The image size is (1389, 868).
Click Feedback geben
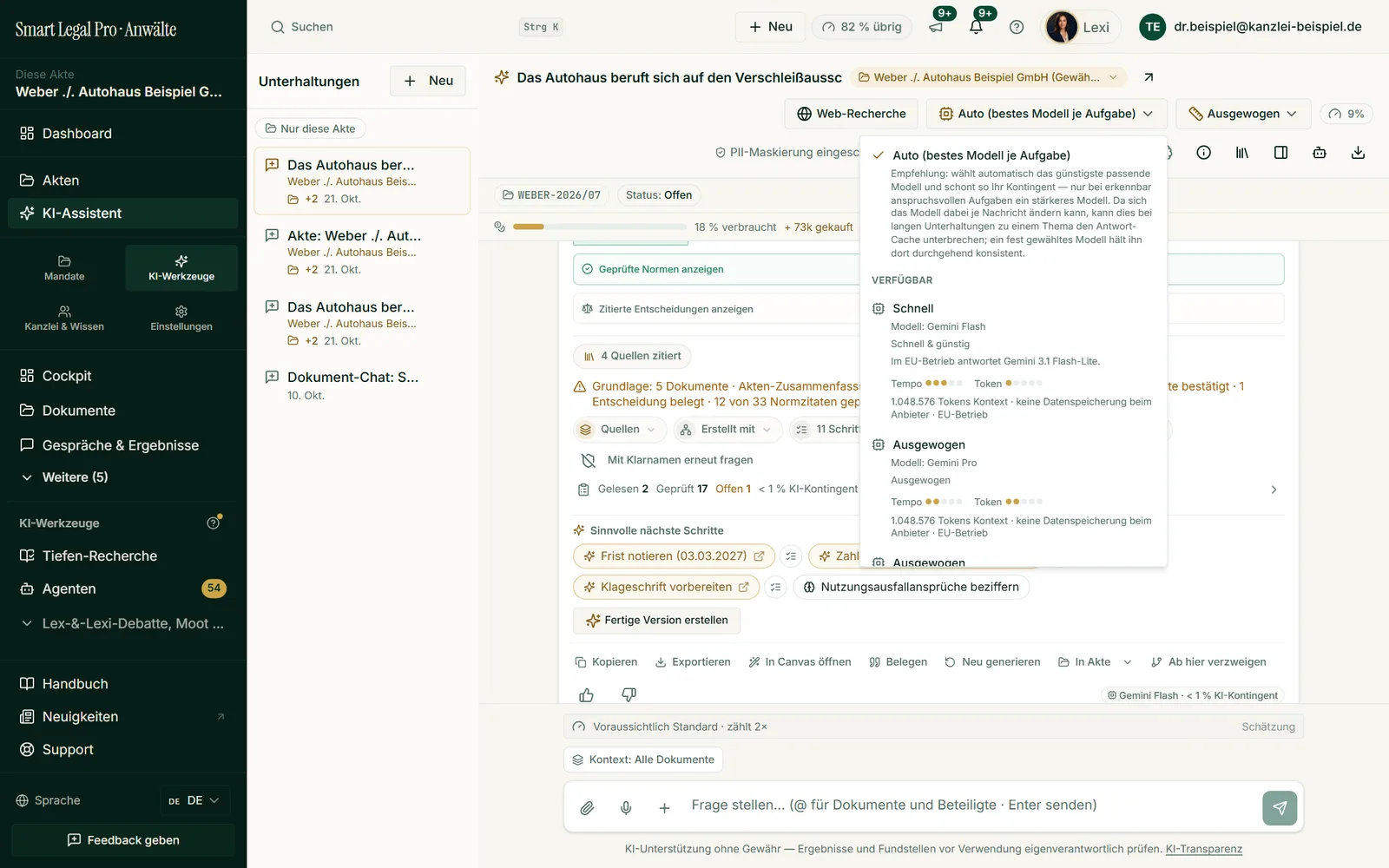click(122, 840)
